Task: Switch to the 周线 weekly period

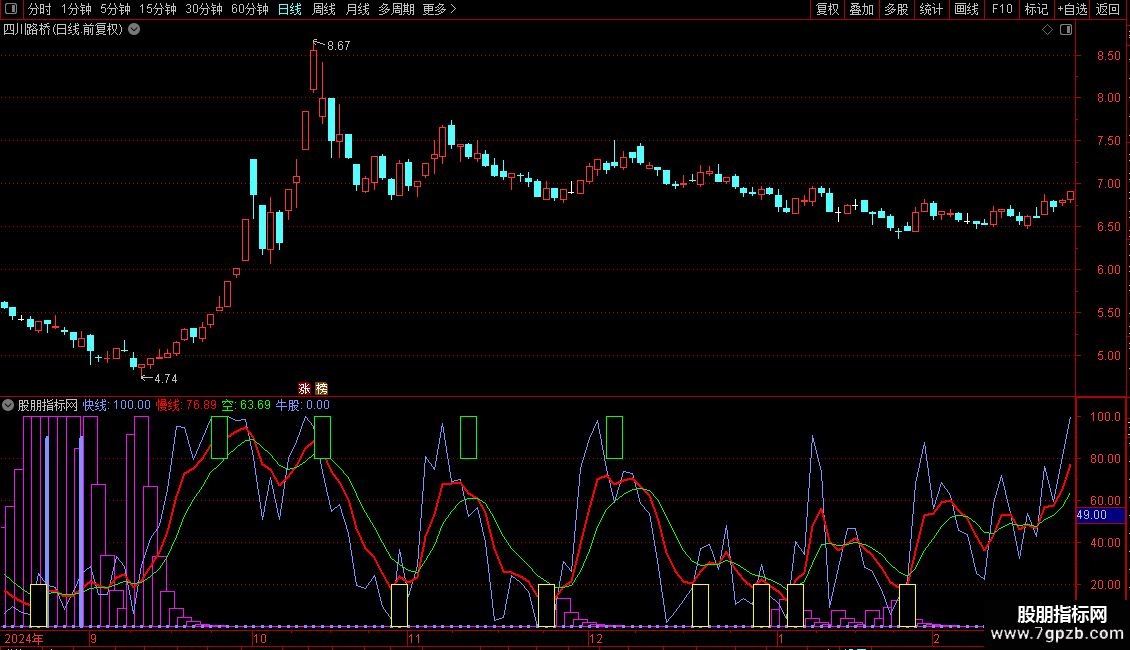Action: [324, 10]
